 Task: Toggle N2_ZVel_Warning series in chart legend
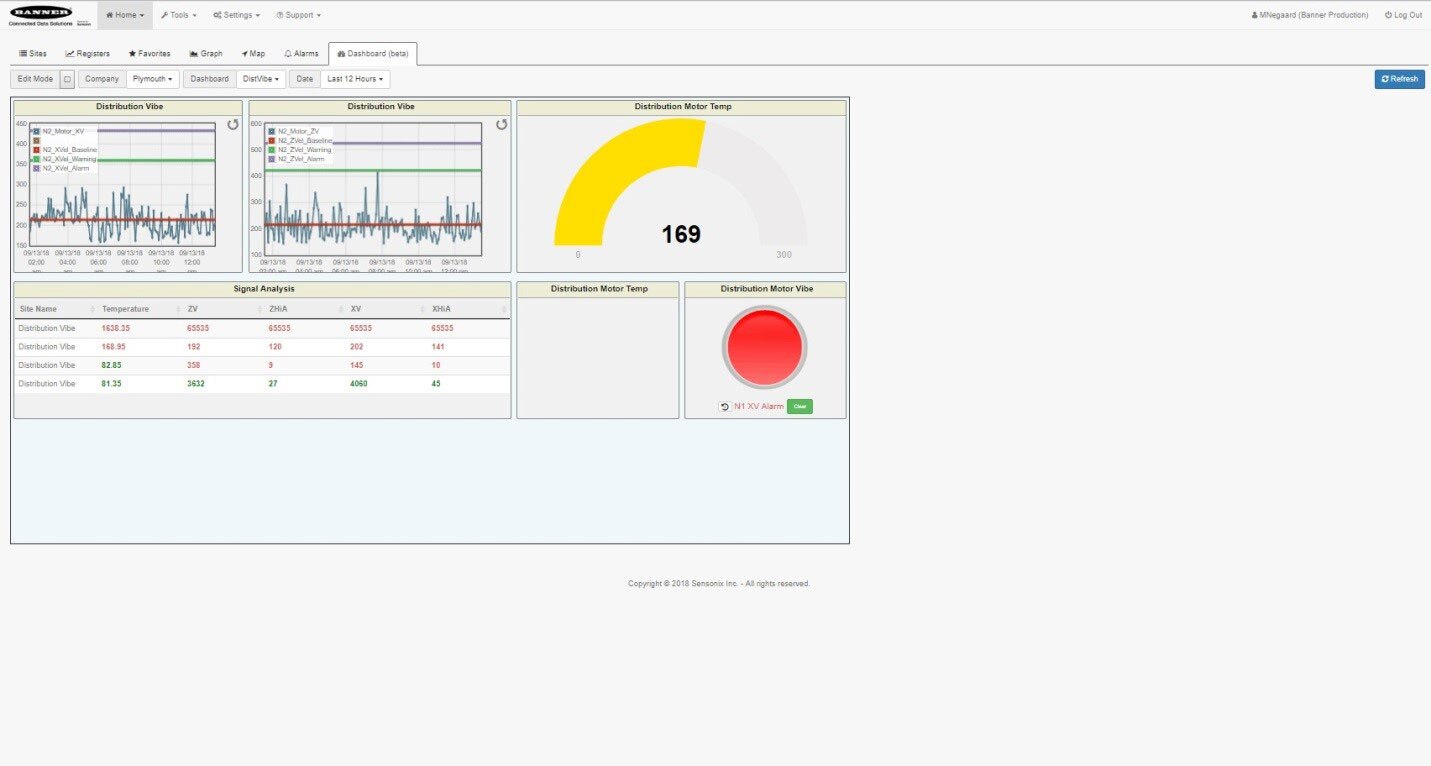coord(271,150)
